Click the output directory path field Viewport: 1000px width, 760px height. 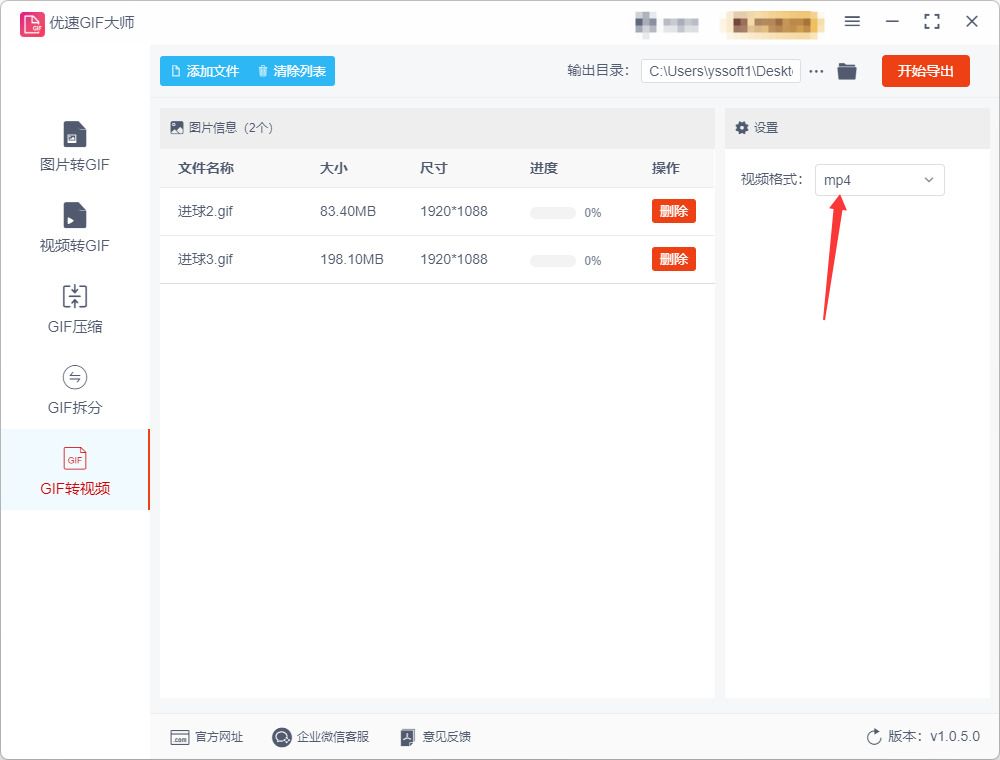point(721,71)
